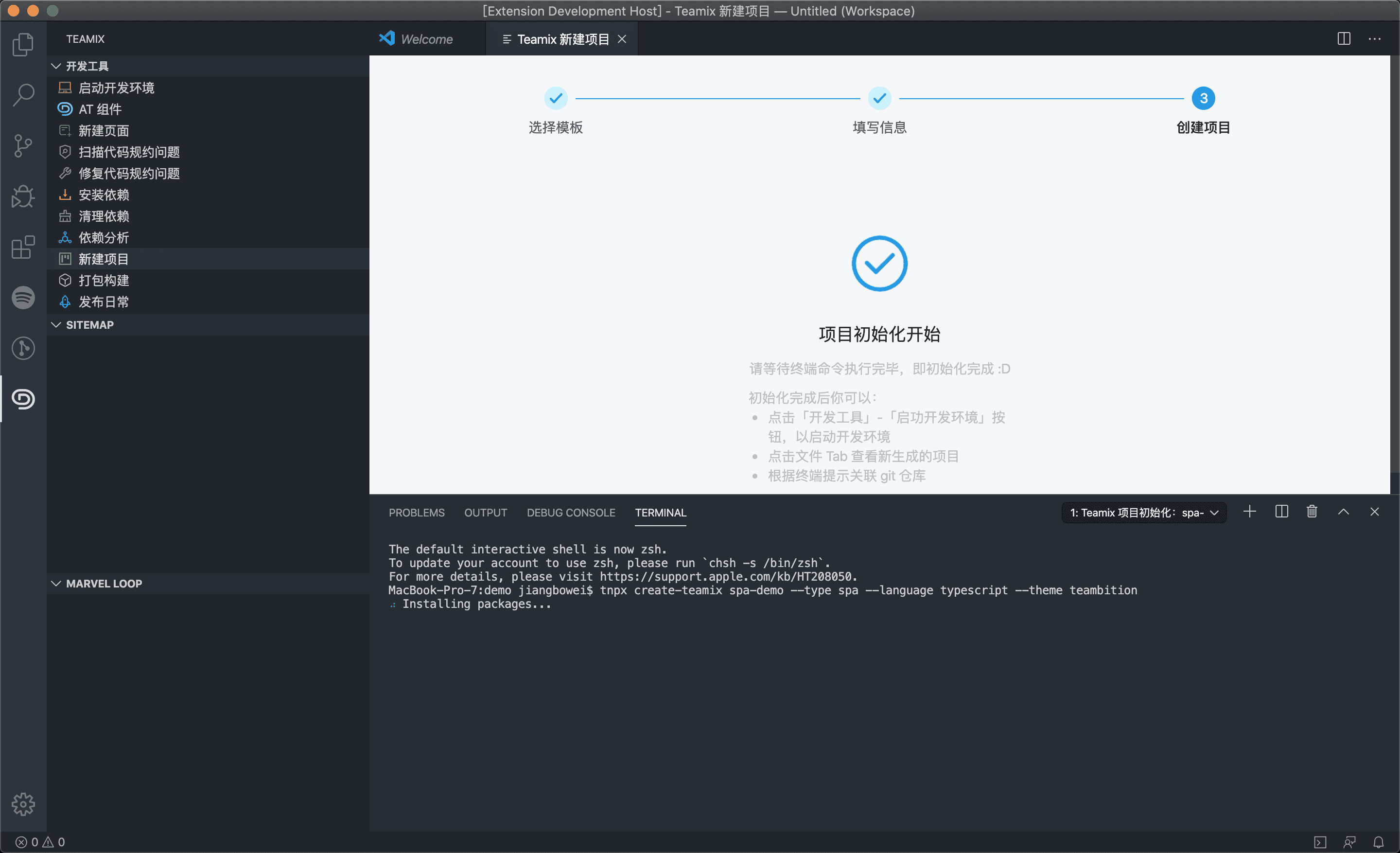Click the status bar feedback icon
Viewport: 1400px width, 853px height.
pyautogui.click(x=1349, y=842)
